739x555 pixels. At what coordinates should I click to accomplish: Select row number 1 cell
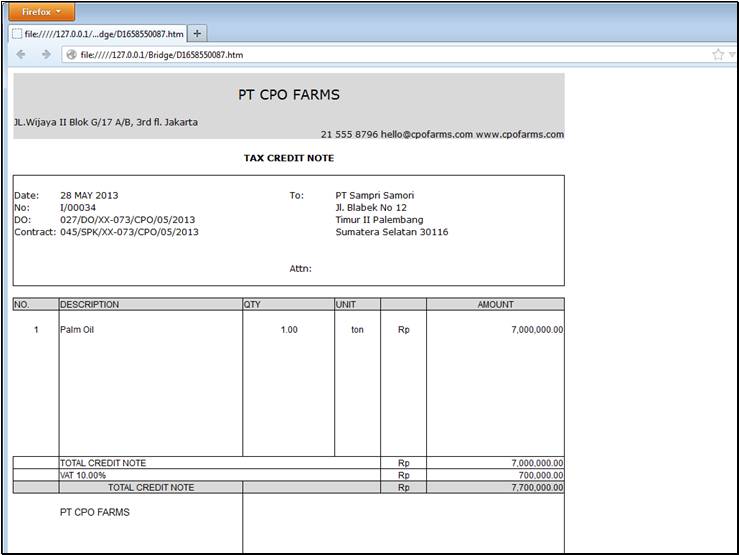click(x=36, y=330)
